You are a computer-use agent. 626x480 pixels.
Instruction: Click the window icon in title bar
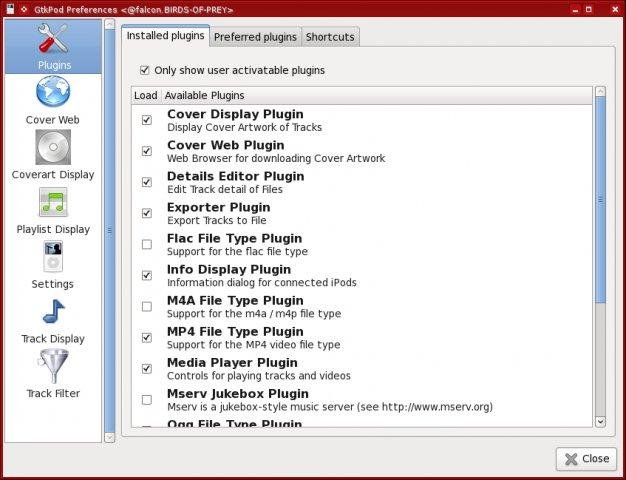9,9
